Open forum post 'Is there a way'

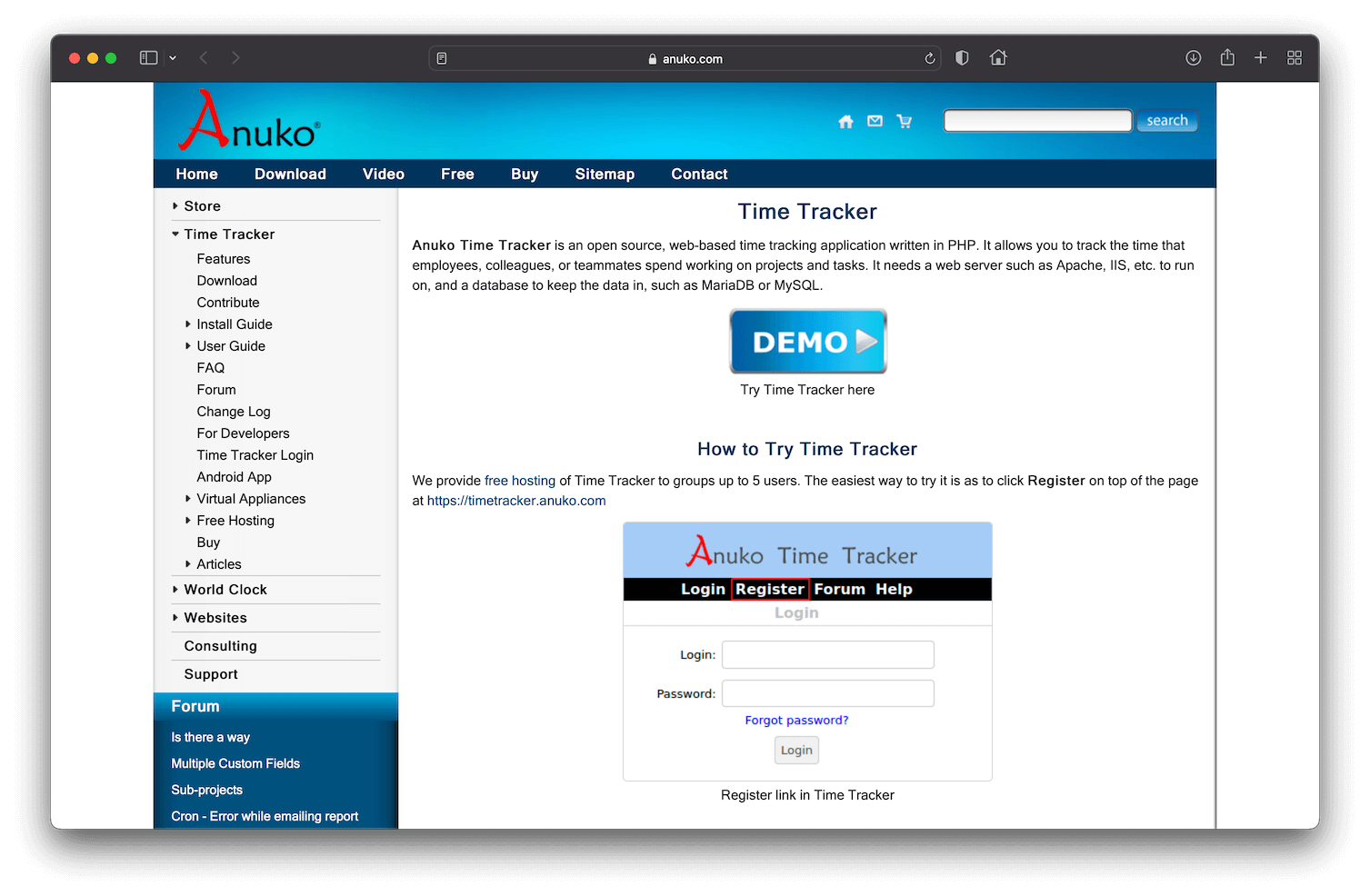pos(211,738)
